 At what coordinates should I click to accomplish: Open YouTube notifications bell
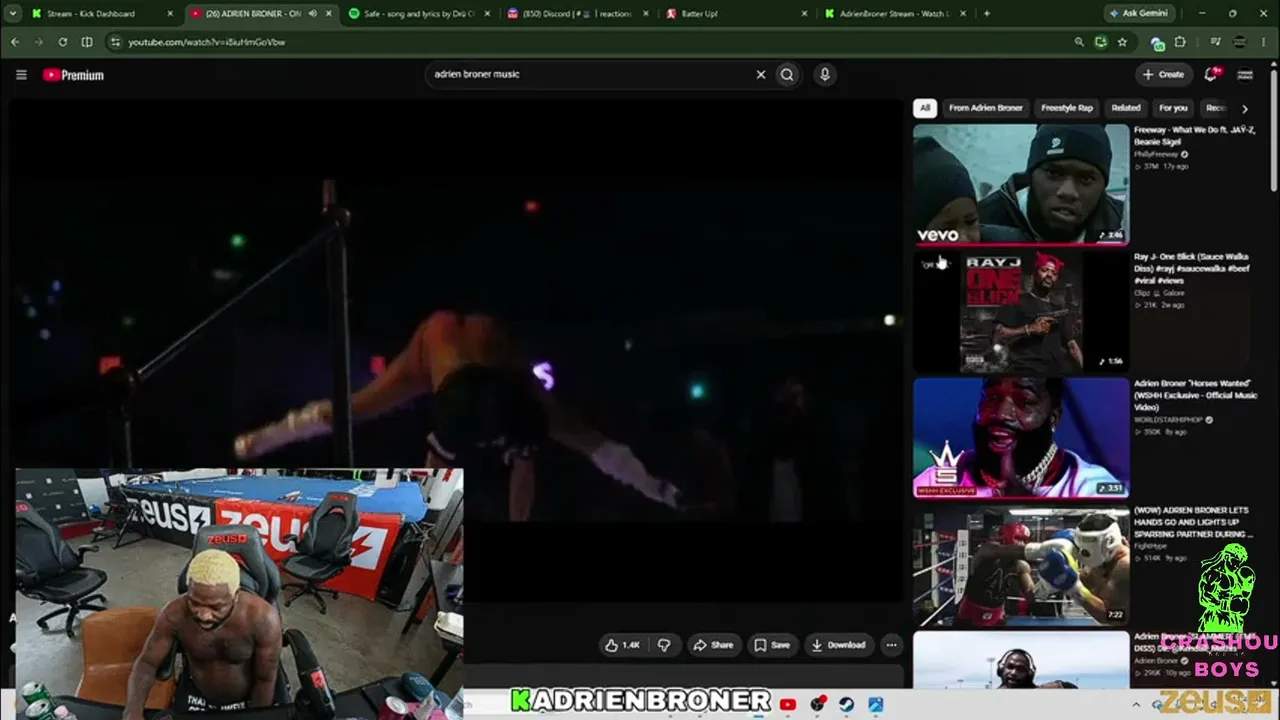click(1212, 74)
